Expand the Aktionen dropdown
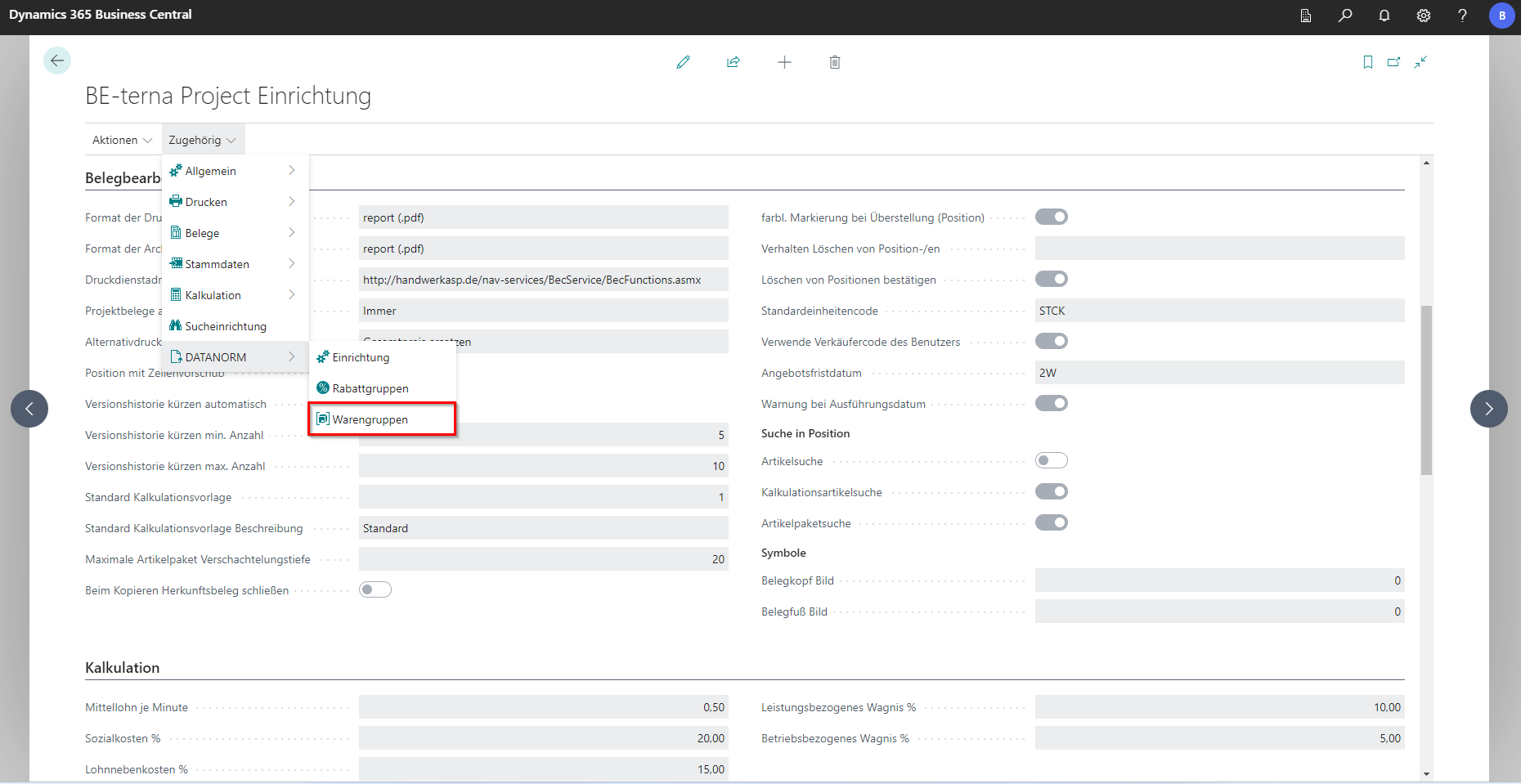 click(122, 140)
